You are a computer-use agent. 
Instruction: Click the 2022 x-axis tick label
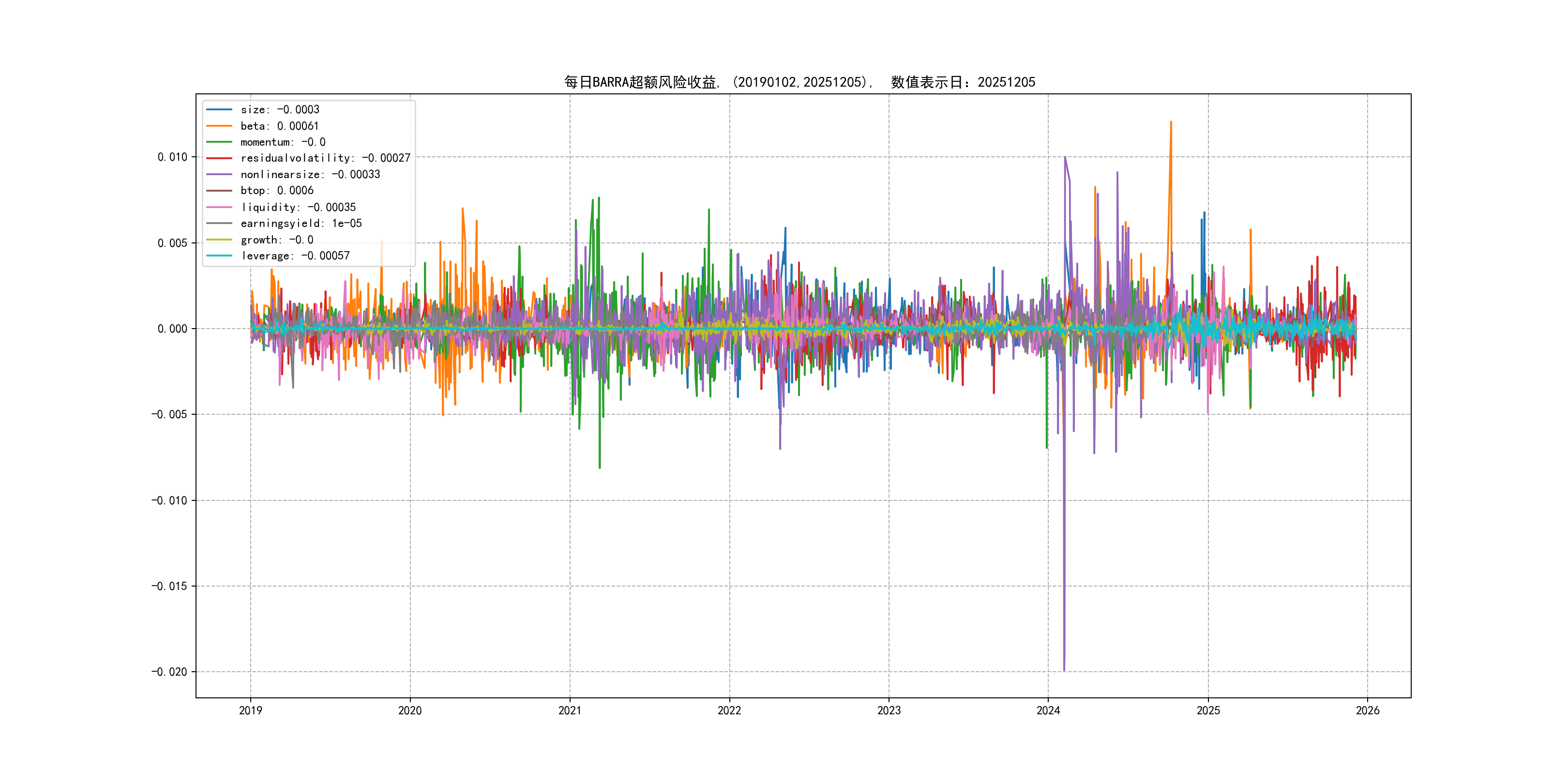729,710
